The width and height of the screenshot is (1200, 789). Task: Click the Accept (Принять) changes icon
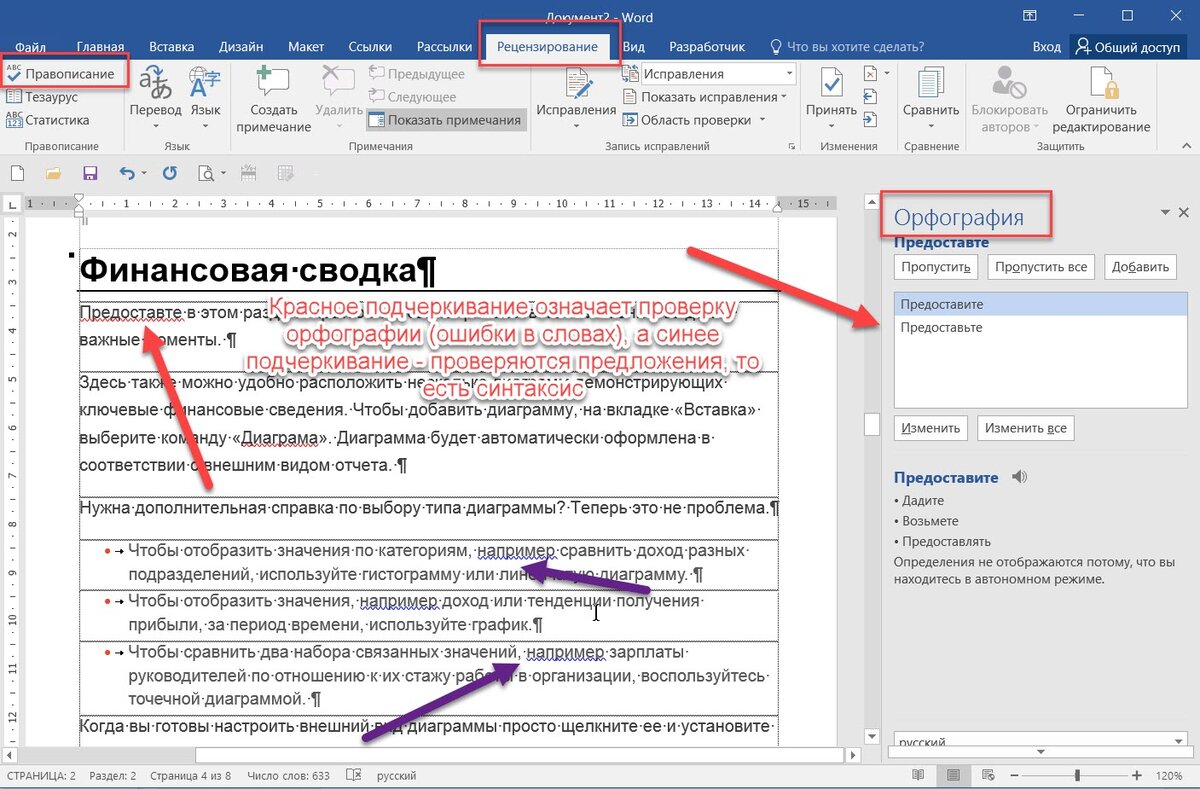click(831, 85)
